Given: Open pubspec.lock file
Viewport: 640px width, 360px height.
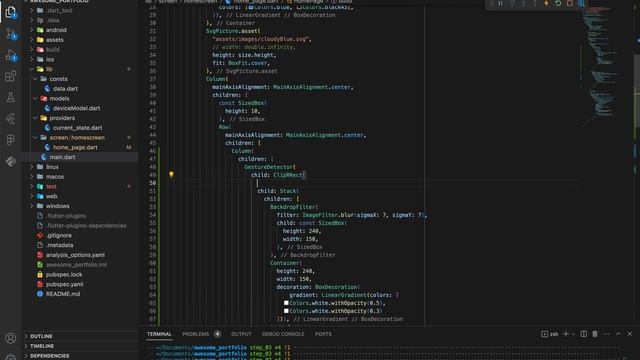Looking at the screenshot, I should (64, 275).
